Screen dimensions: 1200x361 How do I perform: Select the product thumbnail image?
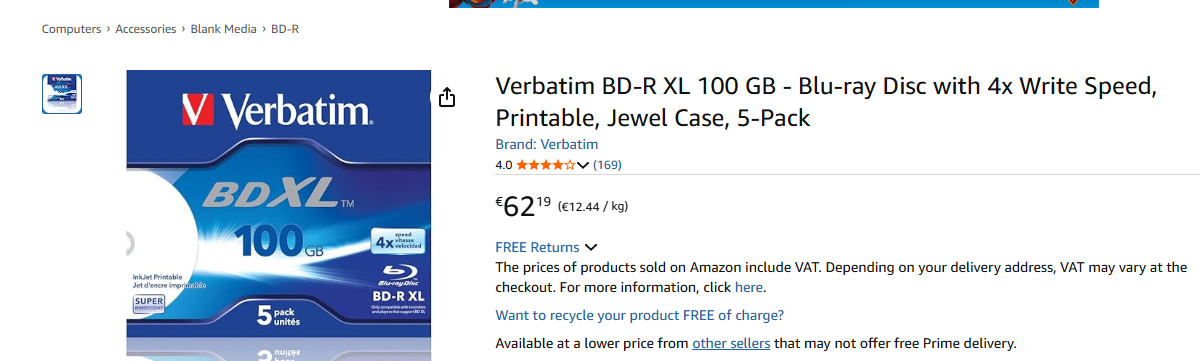[x=62, y=93]
